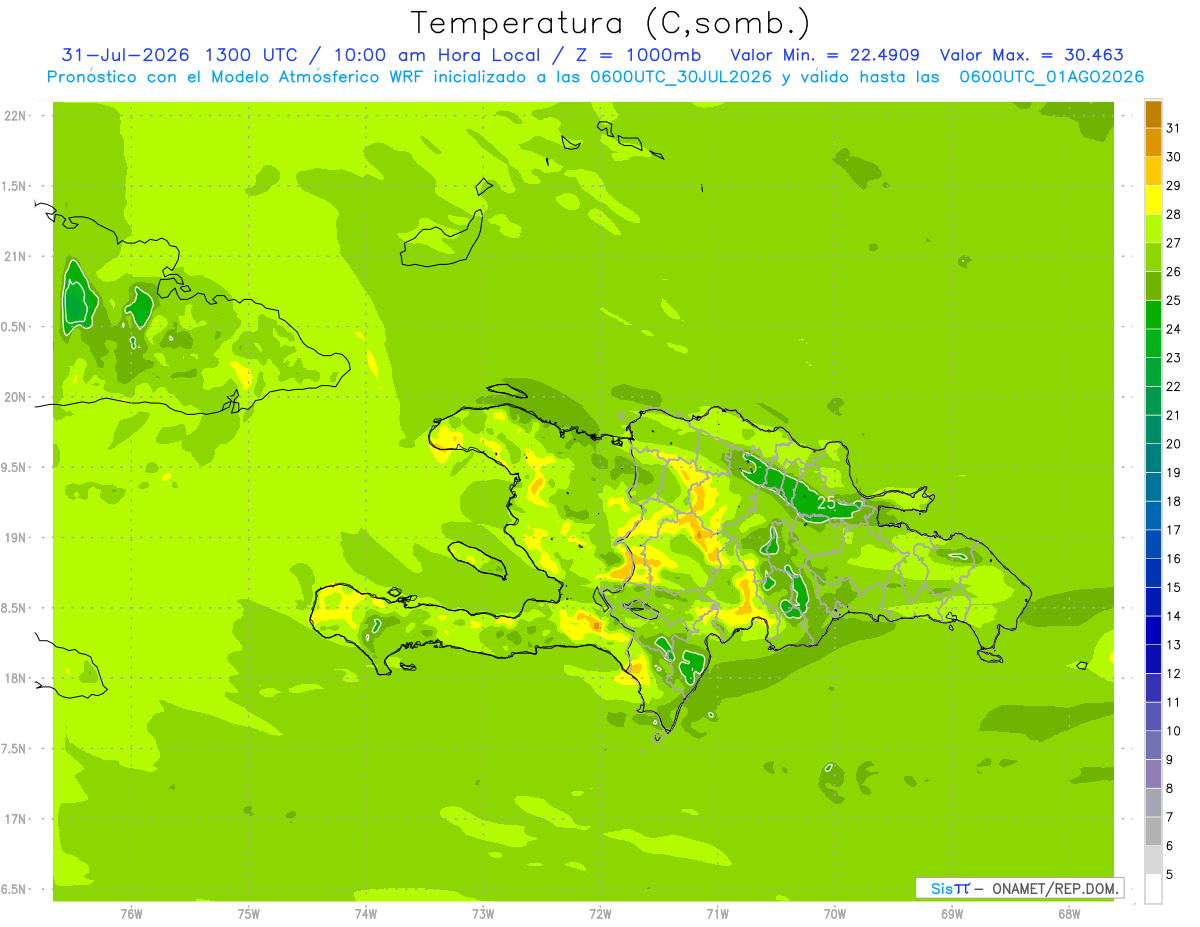Pick the yellow legend color between 28 and 29
The height and width of the screenshot is (927, 1200).
tap(1153, 200)
